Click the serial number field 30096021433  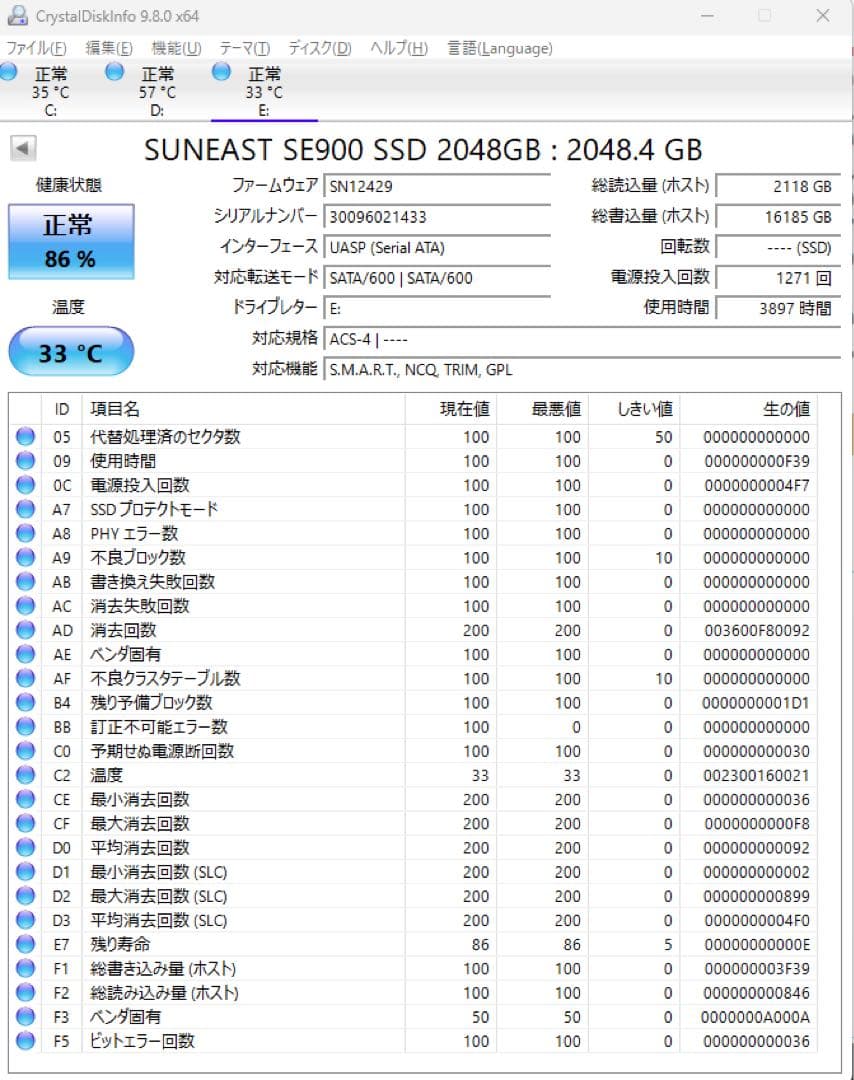437,217
